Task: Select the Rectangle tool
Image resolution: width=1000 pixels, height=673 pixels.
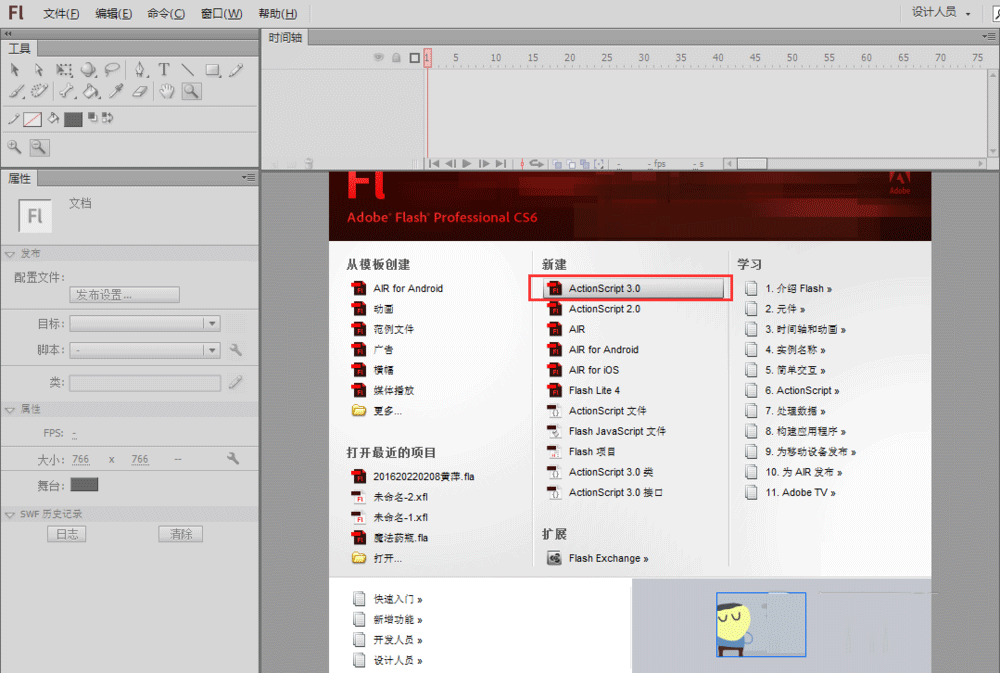Action: [x=212, y=70]
